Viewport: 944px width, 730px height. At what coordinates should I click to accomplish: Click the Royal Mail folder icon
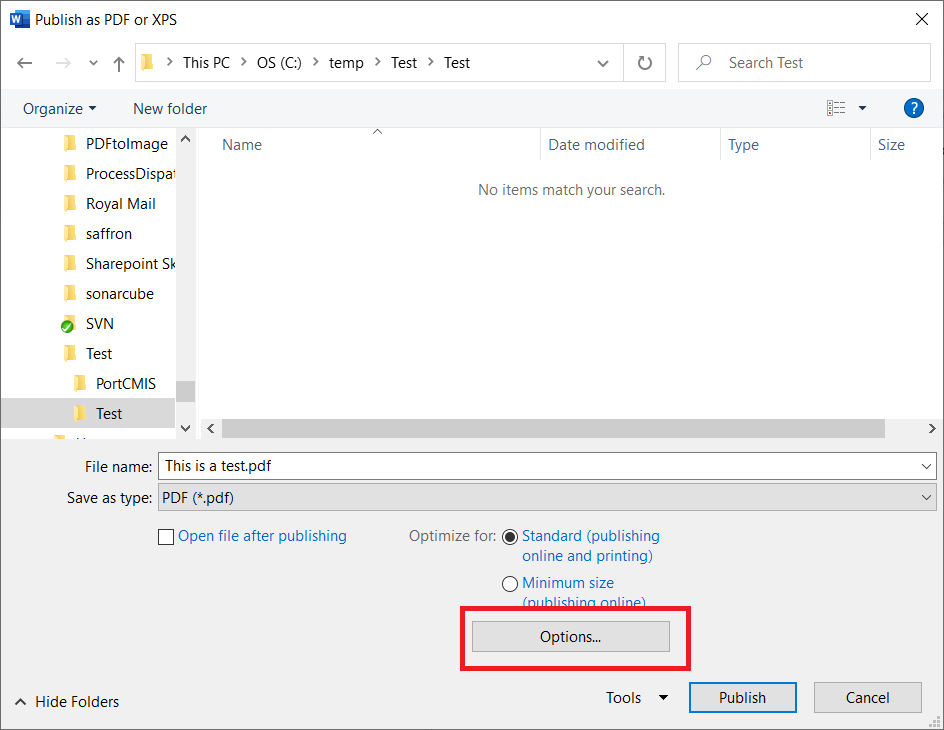point(70,204)
